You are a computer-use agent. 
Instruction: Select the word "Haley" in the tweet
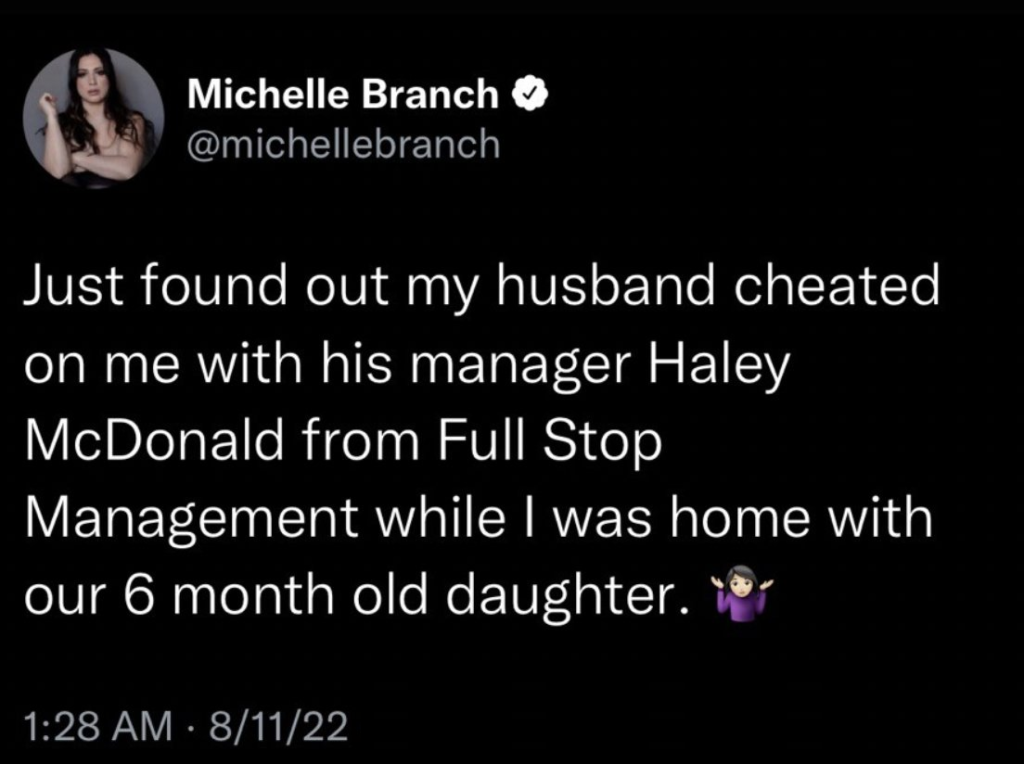(x=719, y=366)
